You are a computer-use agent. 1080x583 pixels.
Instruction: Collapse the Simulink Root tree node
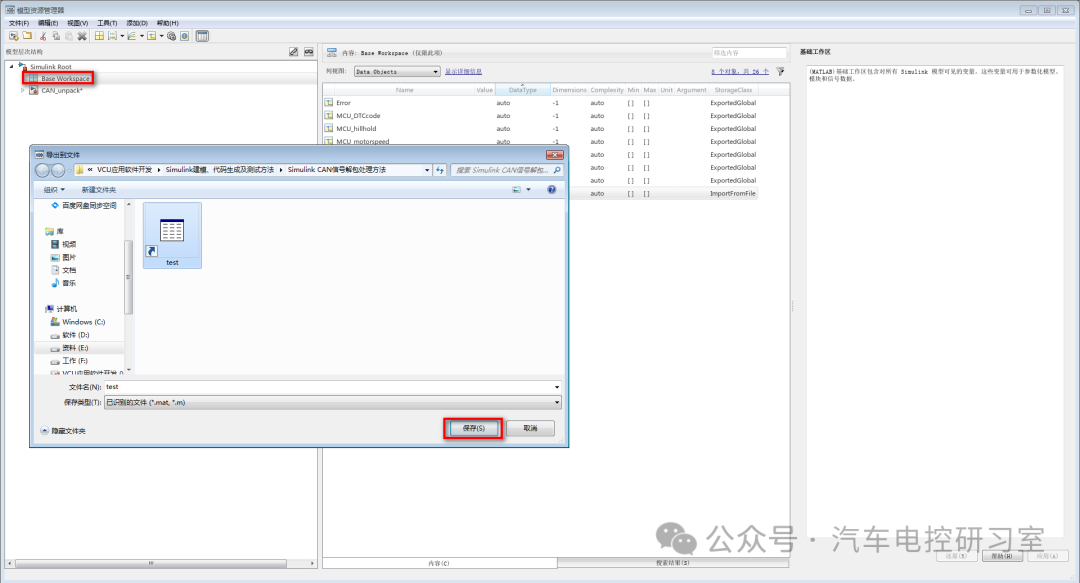[11, 67]
